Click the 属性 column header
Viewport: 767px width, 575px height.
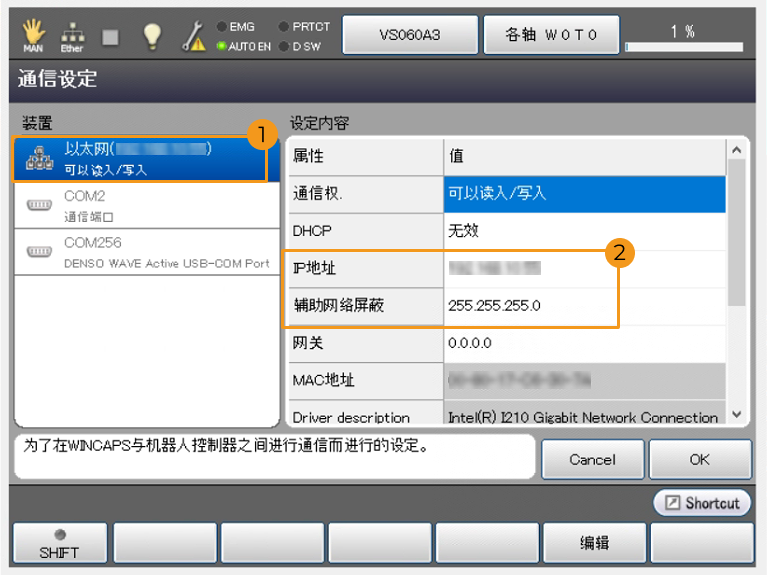coord(366,157)
